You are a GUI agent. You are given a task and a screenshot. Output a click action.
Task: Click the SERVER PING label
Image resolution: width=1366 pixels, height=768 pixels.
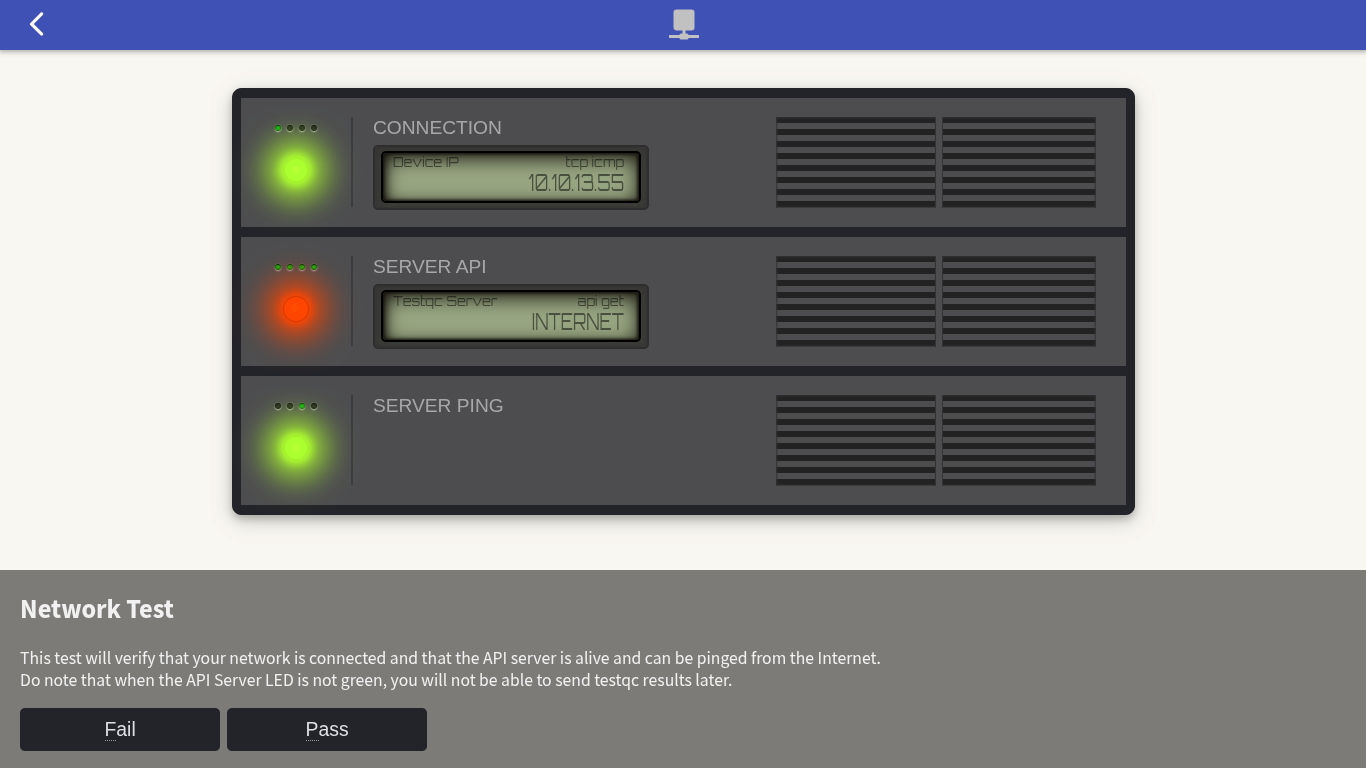[438, 406]
